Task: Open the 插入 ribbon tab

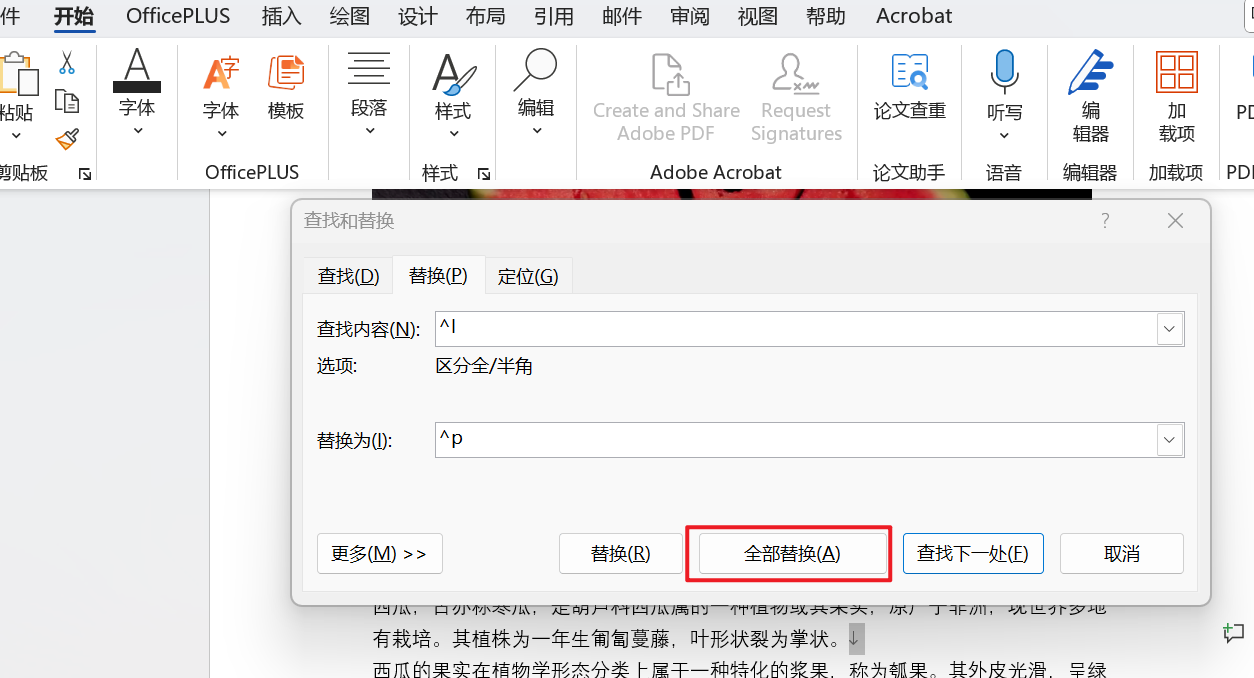Action: [281, 16]
